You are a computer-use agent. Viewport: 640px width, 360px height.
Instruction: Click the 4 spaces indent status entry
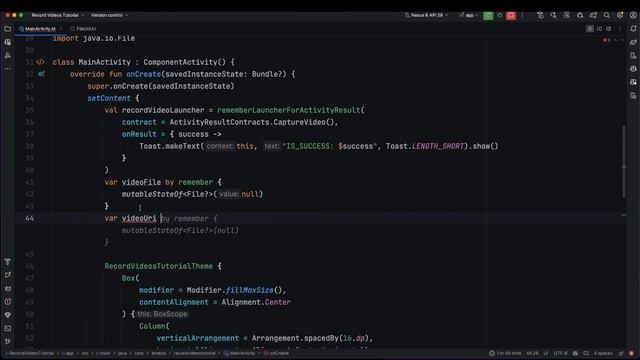click(x=603, y=353)
